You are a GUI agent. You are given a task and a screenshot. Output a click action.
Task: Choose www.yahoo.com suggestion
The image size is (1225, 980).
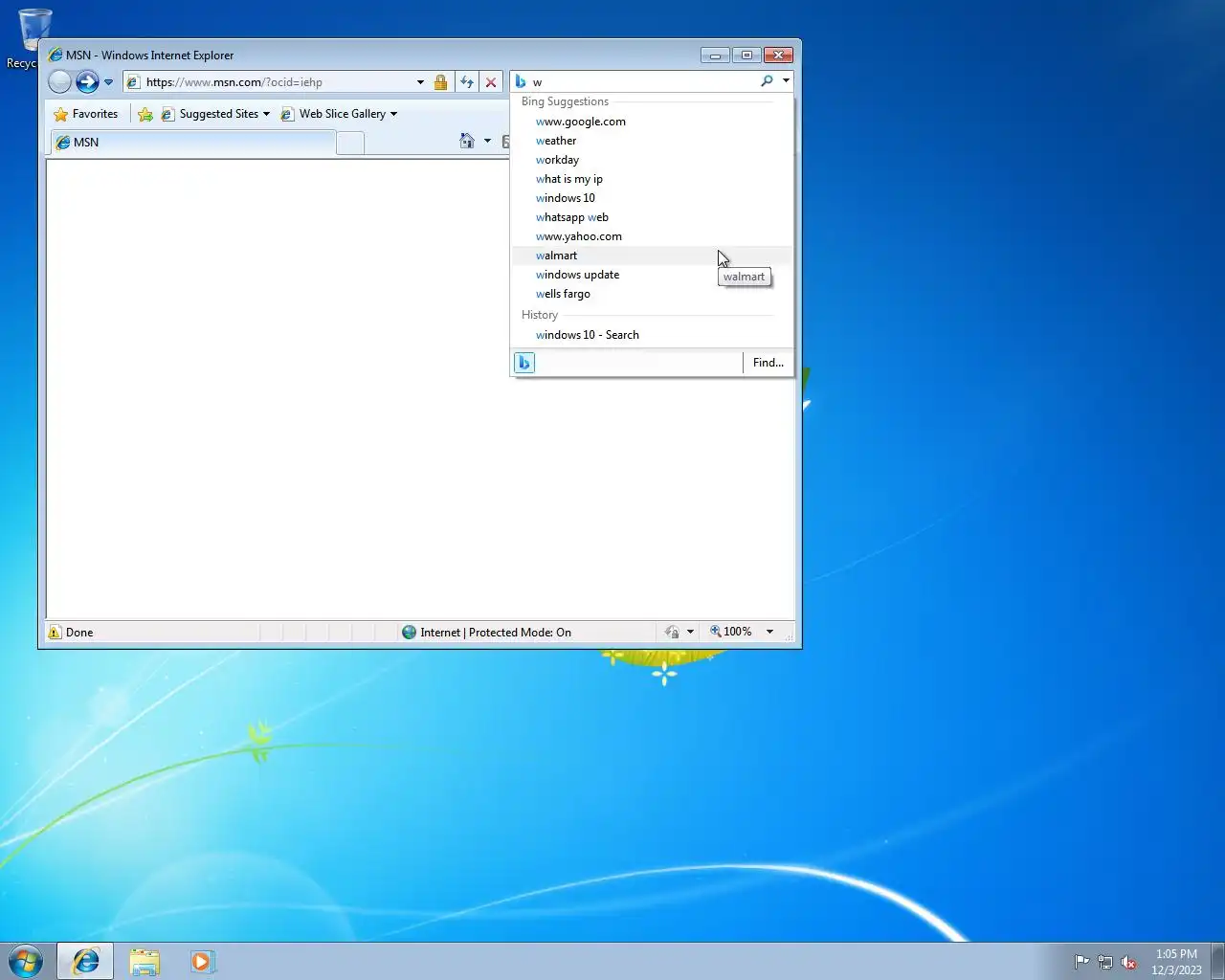tap(652, 236)
